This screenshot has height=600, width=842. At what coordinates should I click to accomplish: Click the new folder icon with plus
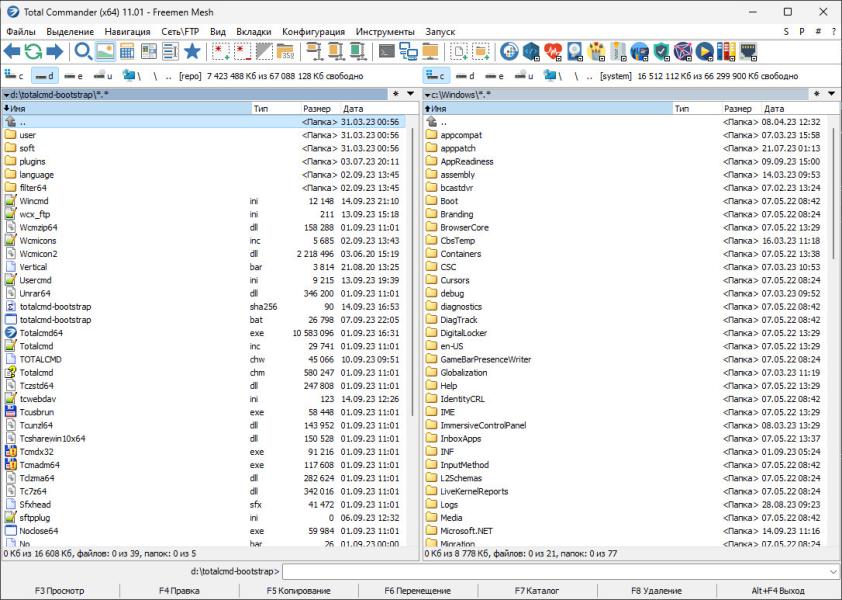(481, 52)
